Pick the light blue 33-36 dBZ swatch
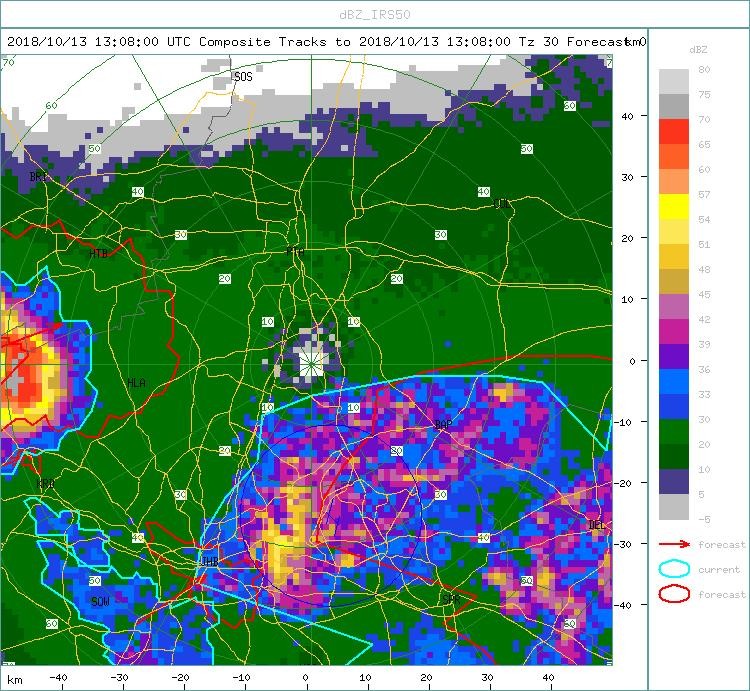 tap(673, 381)
